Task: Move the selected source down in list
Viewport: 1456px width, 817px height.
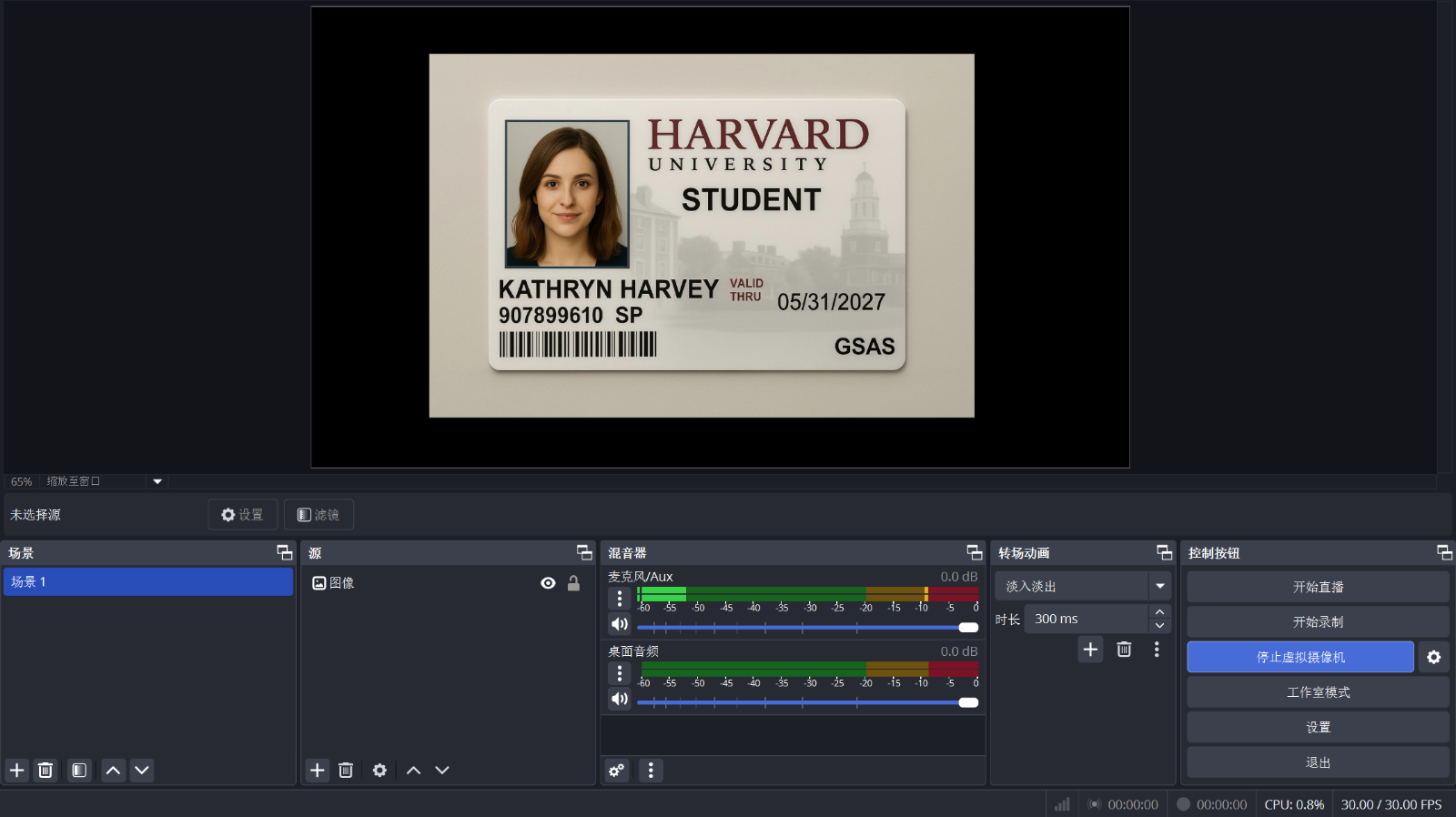Action: (x=442, y=771)
